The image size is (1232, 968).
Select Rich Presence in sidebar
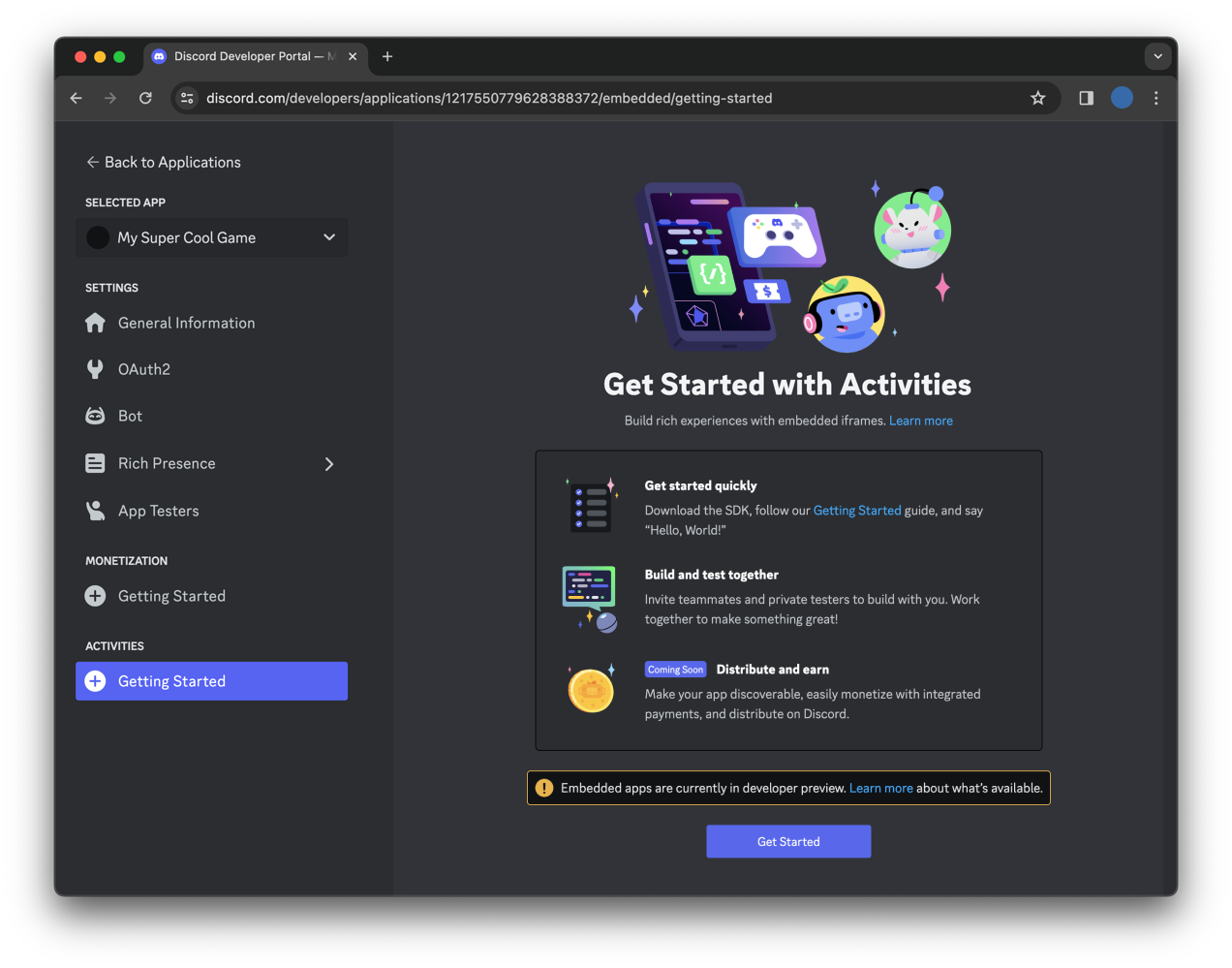[x=211, y=463]
